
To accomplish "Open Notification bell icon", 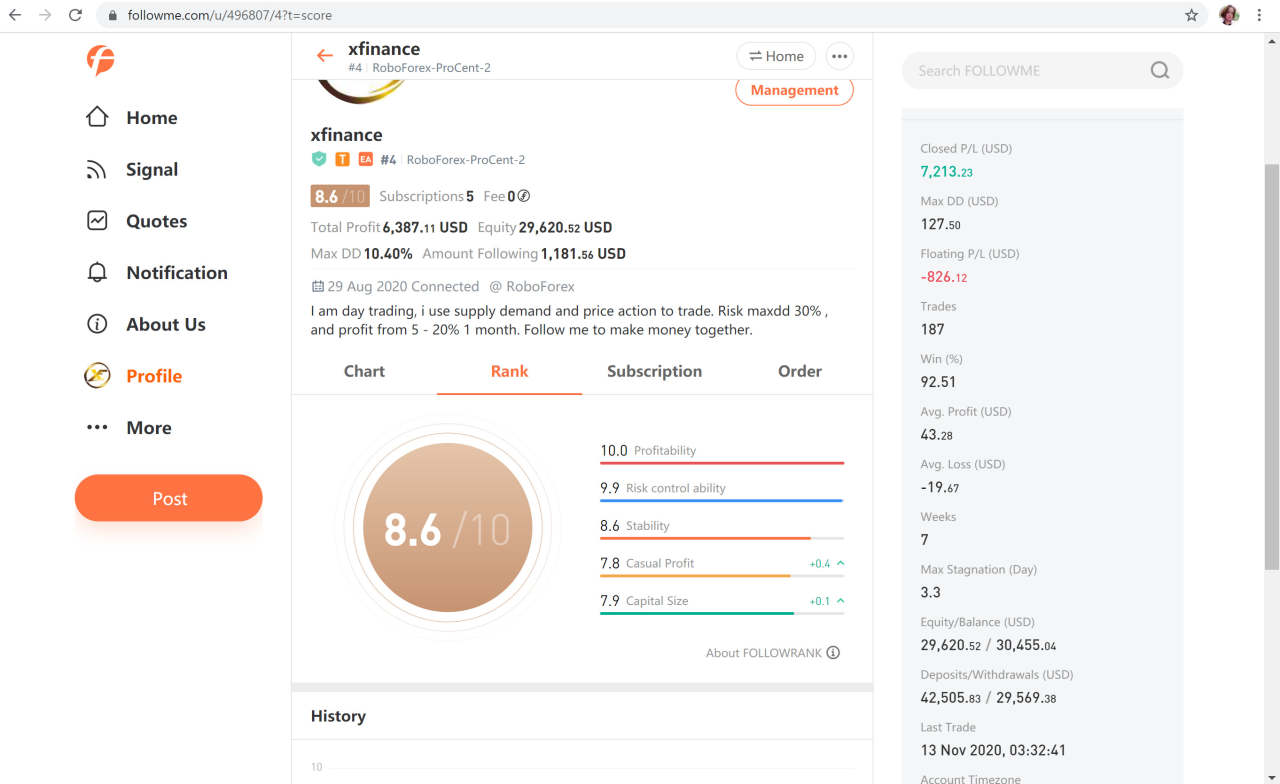I will [x=97, y=273].
